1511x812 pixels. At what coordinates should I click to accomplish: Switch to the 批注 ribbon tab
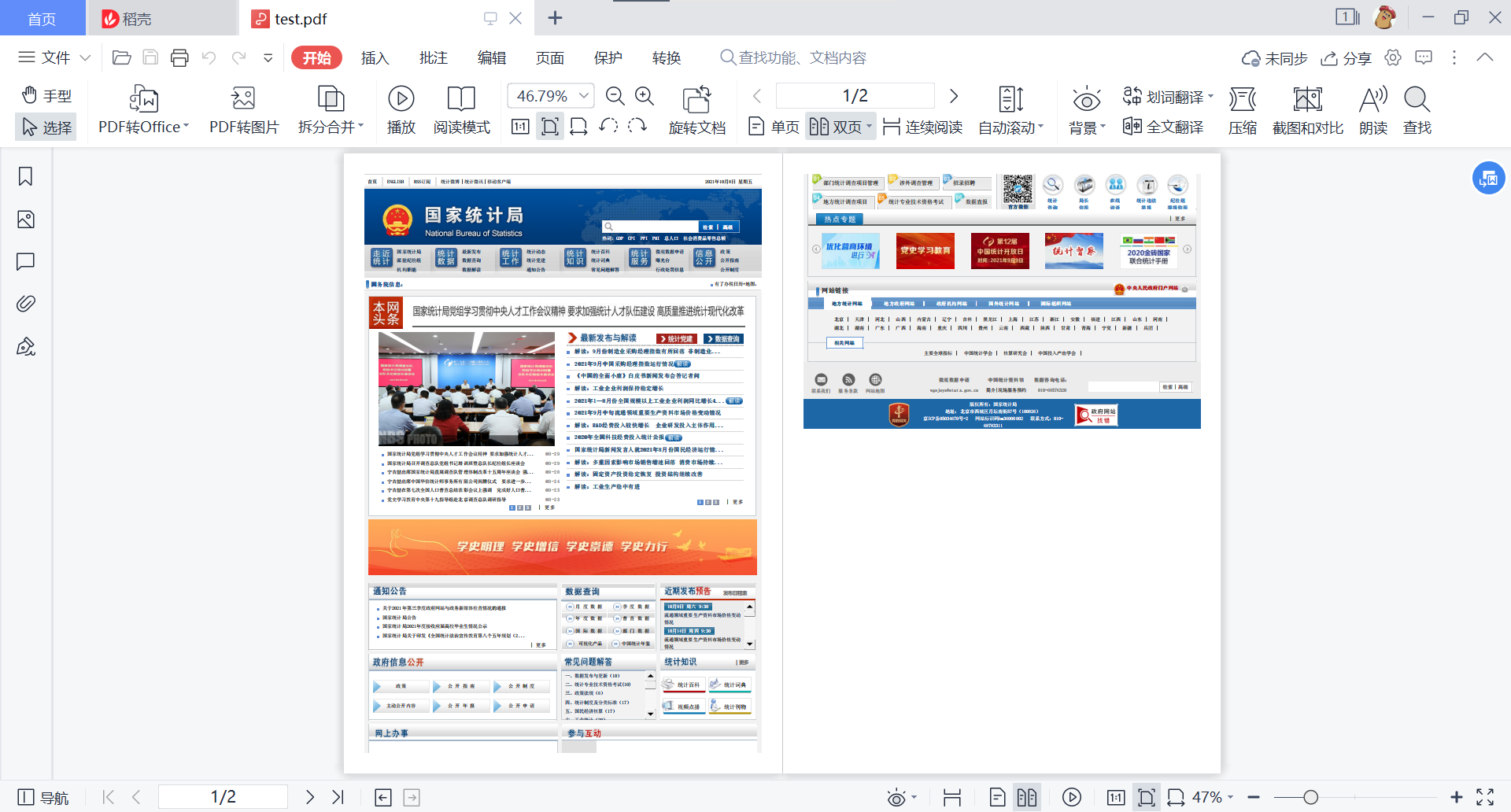433,57
